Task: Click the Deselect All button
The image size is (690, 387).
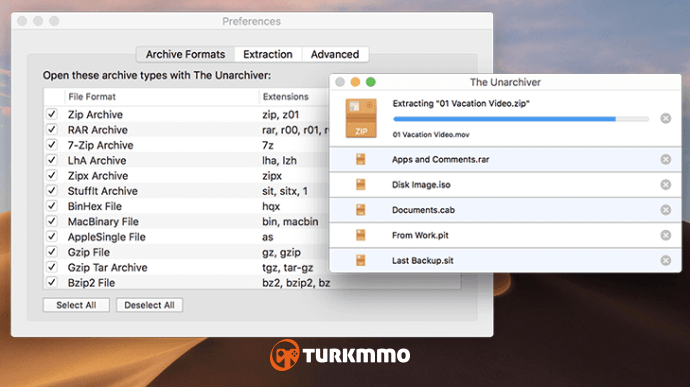Action: pos(149,305)
